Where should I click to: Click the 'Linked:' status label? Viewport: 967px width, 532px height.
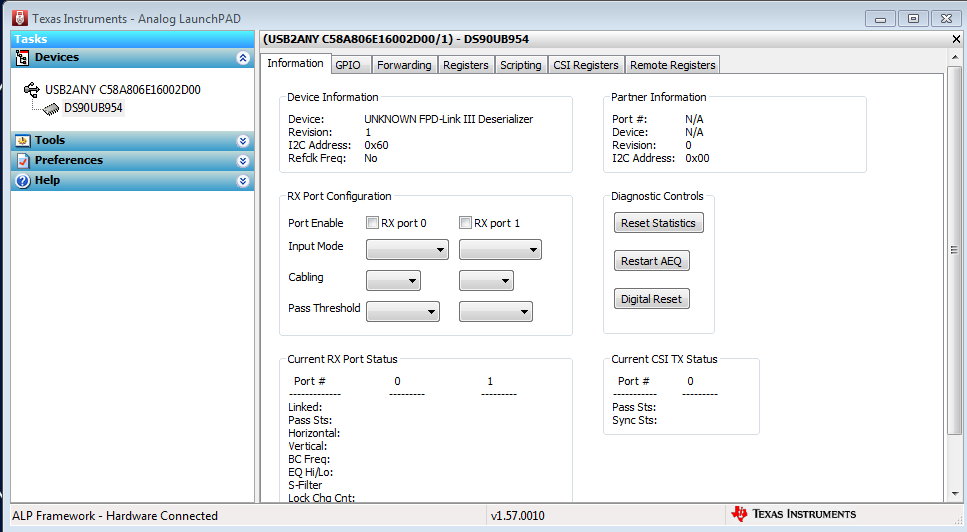point(305,407)
